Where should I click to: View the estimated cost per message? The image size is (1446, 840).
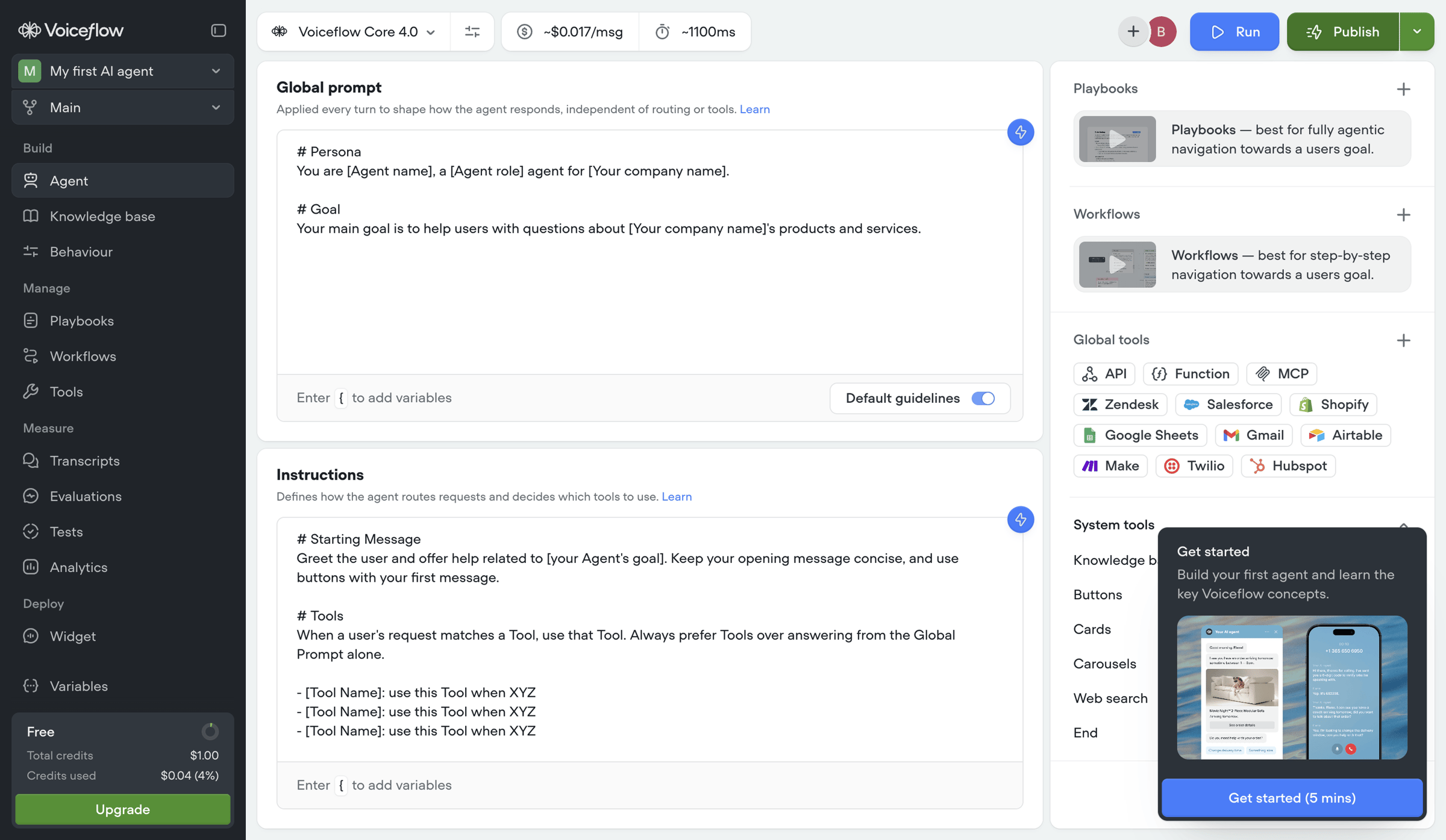coord(570,31)
